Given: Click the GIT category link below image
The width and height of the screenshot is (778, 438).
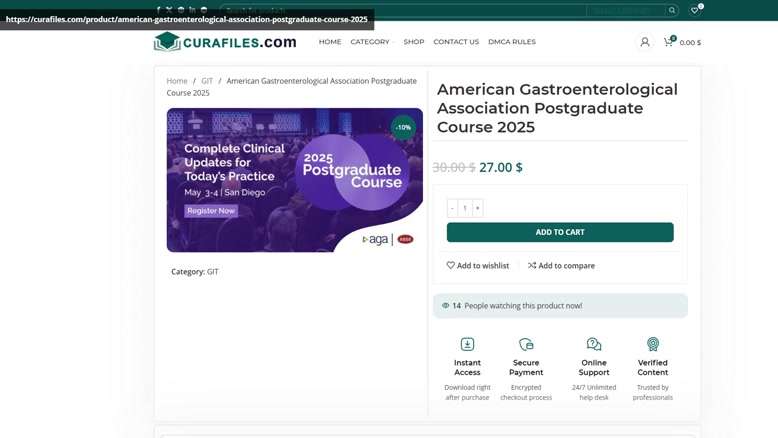Looking at the screenshot, I should pyautogui.click(x=212, y=271).
